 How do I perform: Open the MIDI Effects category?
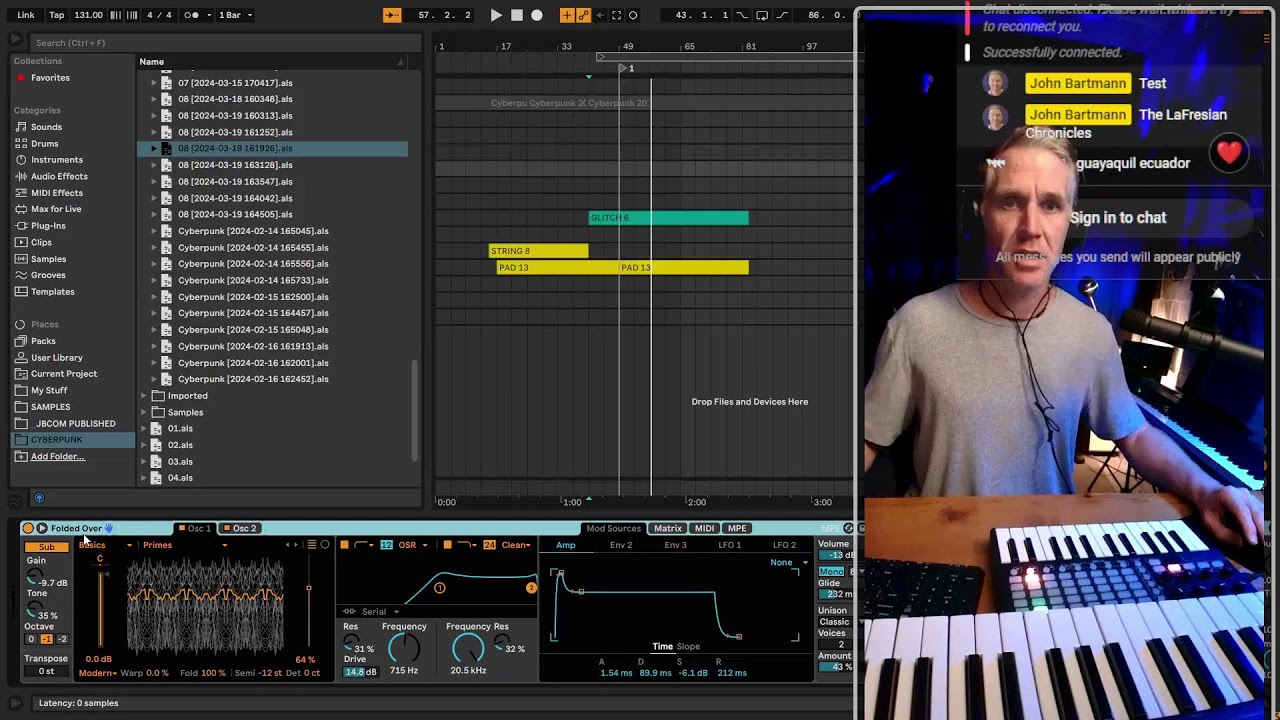coord(57,193)
